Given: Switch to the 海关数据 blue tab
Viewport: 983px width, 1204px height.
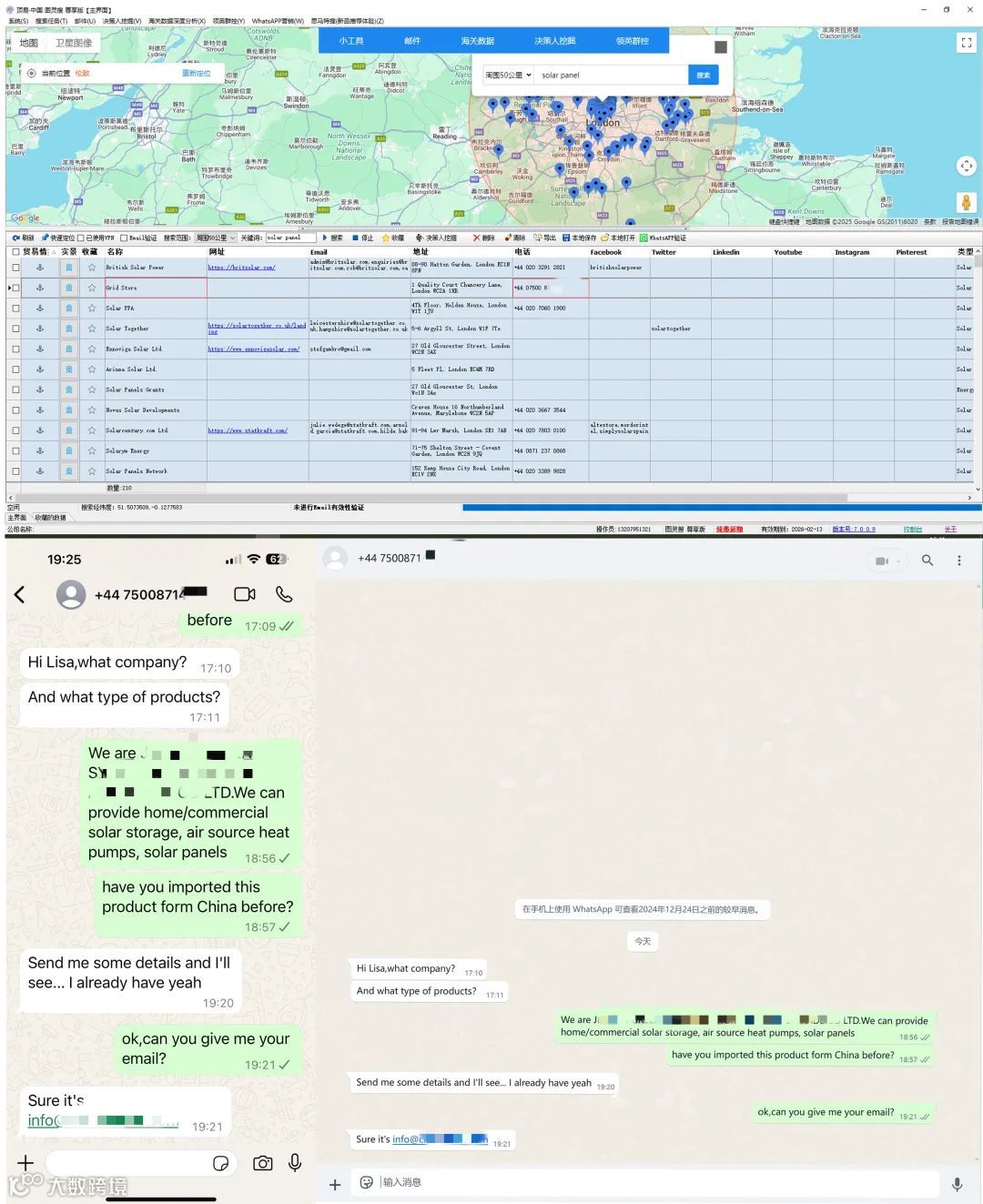Looking at the screenshot, I should 477,41.
